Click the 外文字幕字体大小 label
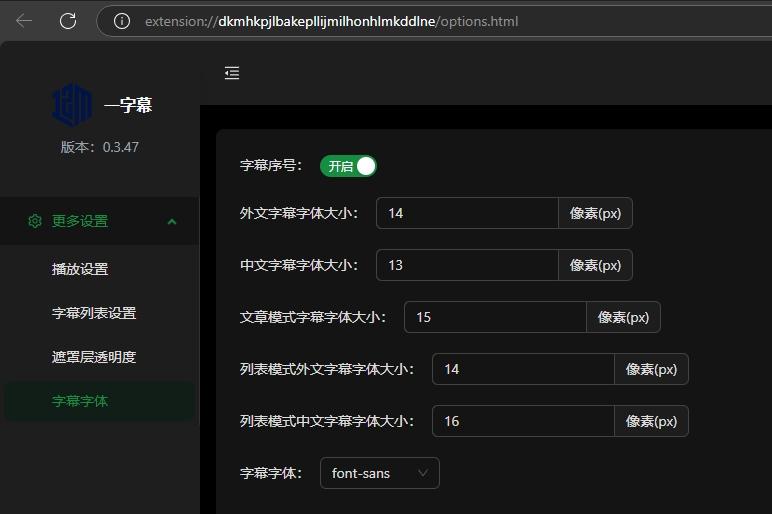The image size is (772, 514). point(299,213)
